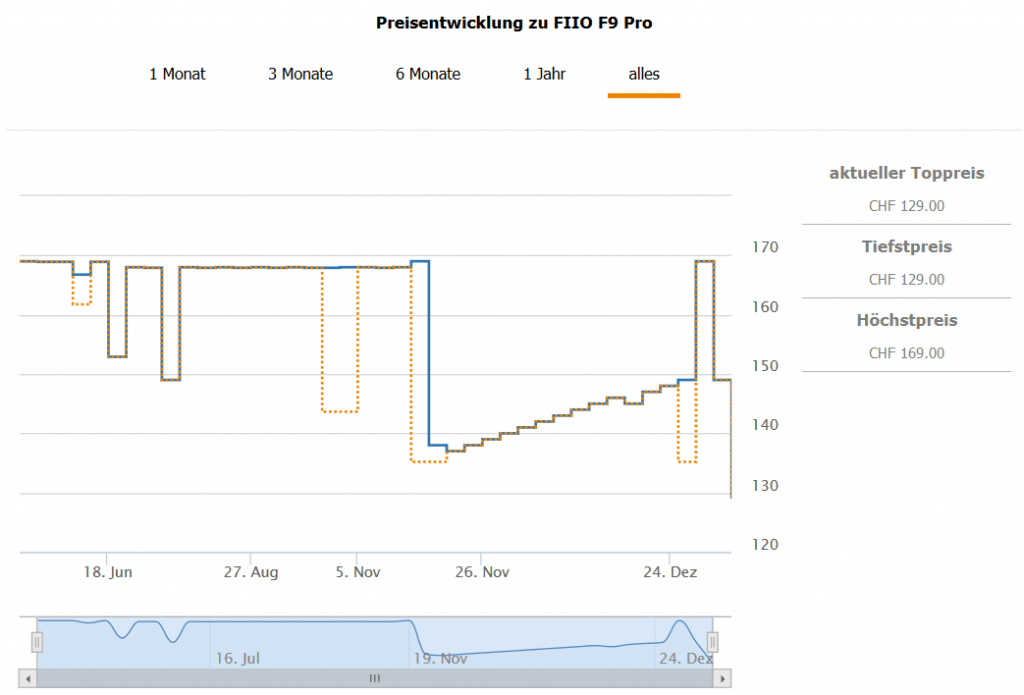
Task: Click the horizontal scrollbar grip
Action: (375, 678)
